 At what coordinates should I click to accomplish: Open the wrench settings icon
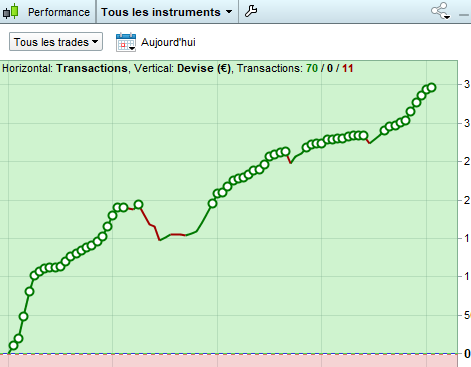[251, 11]
